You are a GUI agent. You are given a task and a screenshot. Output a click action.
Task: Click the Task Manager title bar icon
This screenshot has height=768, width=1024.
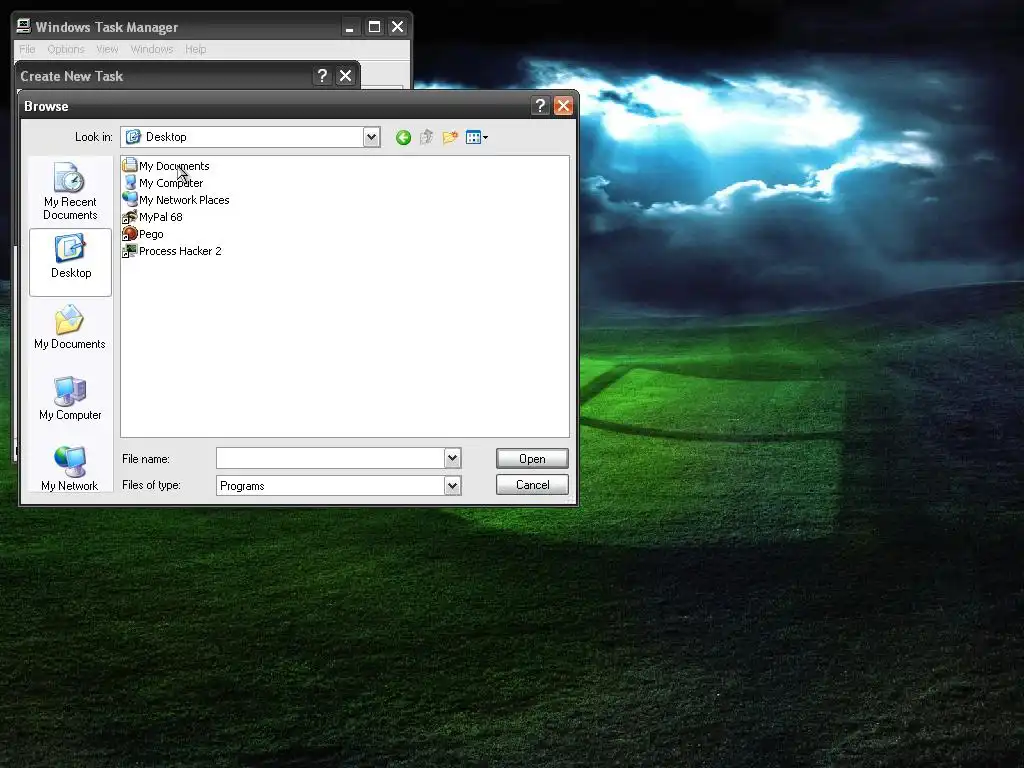pos(24,26)
